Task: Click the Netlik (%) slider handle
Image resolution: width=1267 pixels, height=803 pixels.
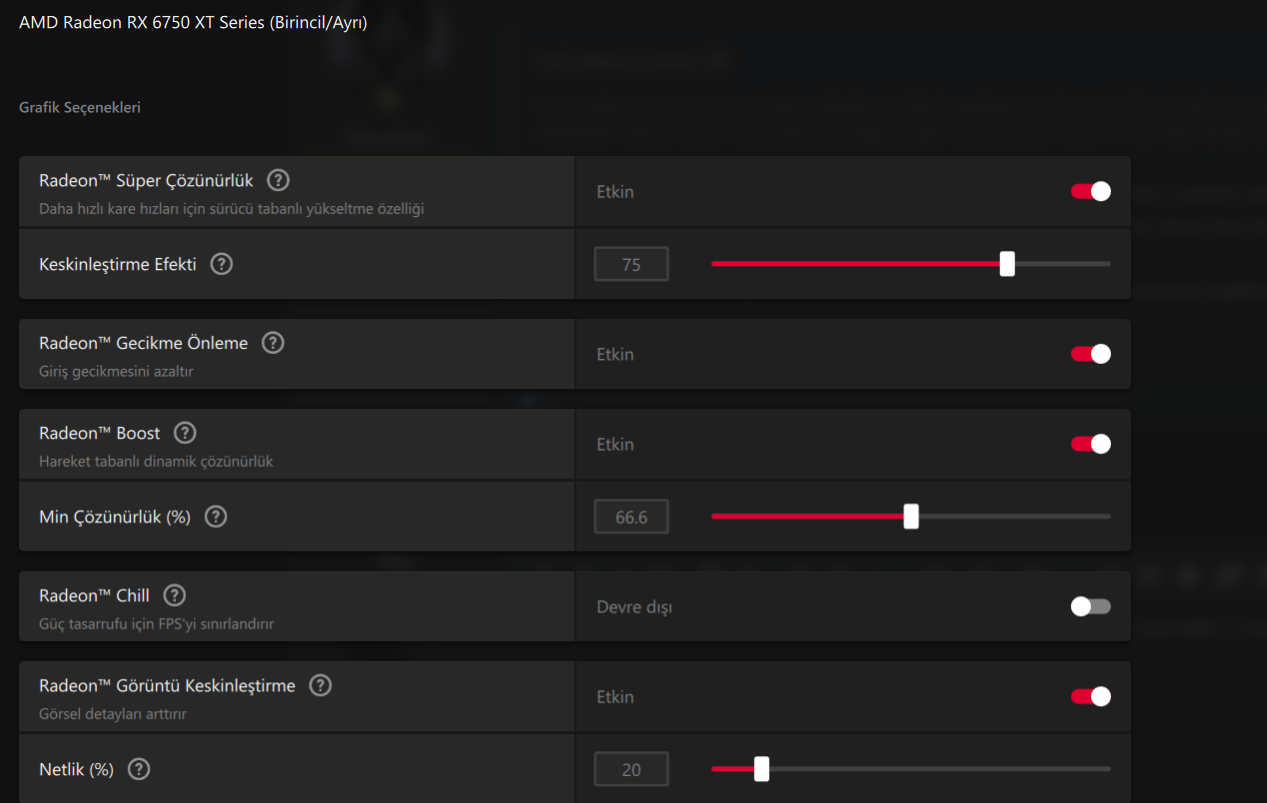Action: point(761,768)
